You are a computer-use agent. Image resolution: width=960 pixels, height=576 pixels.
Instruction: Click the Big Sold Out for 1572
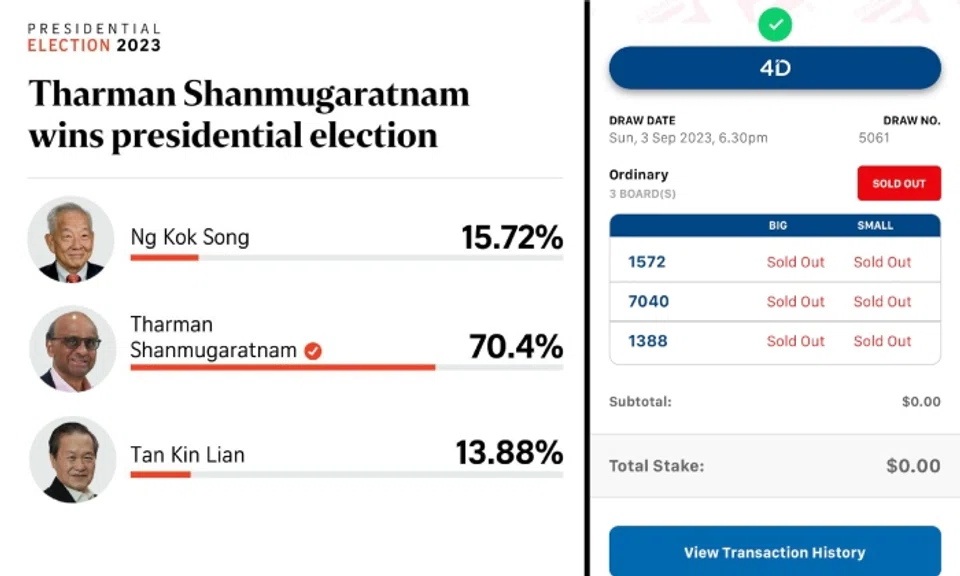point(796,262)
